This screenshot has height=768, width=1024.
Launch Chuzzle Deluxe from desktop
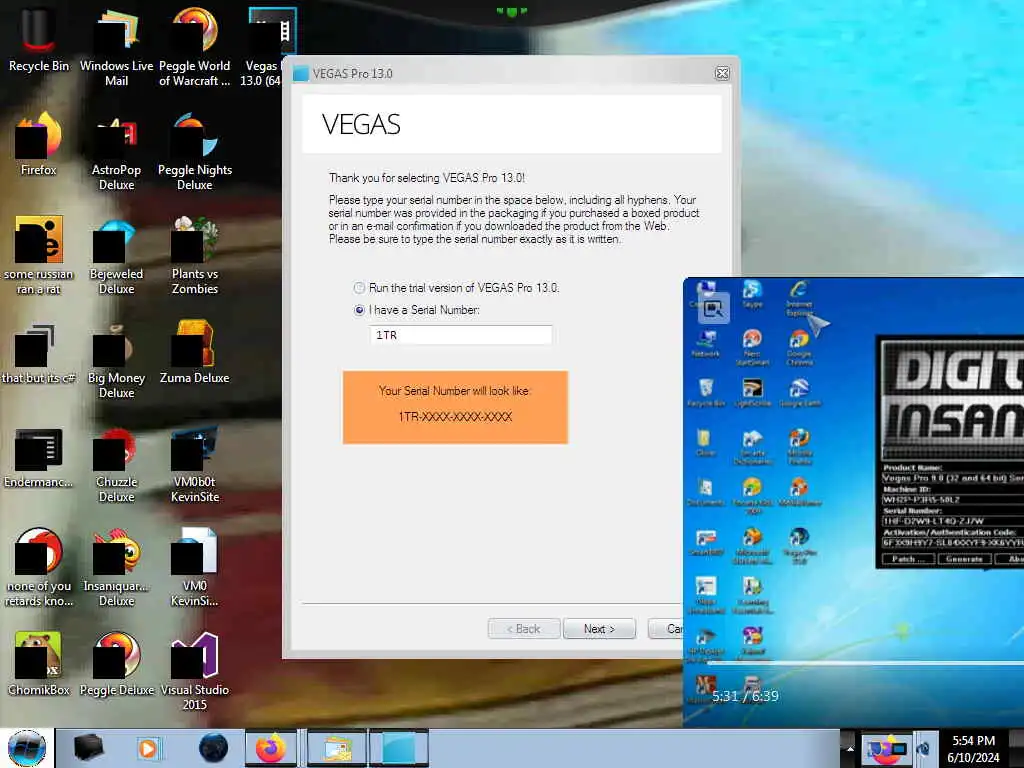pos(116,464)
